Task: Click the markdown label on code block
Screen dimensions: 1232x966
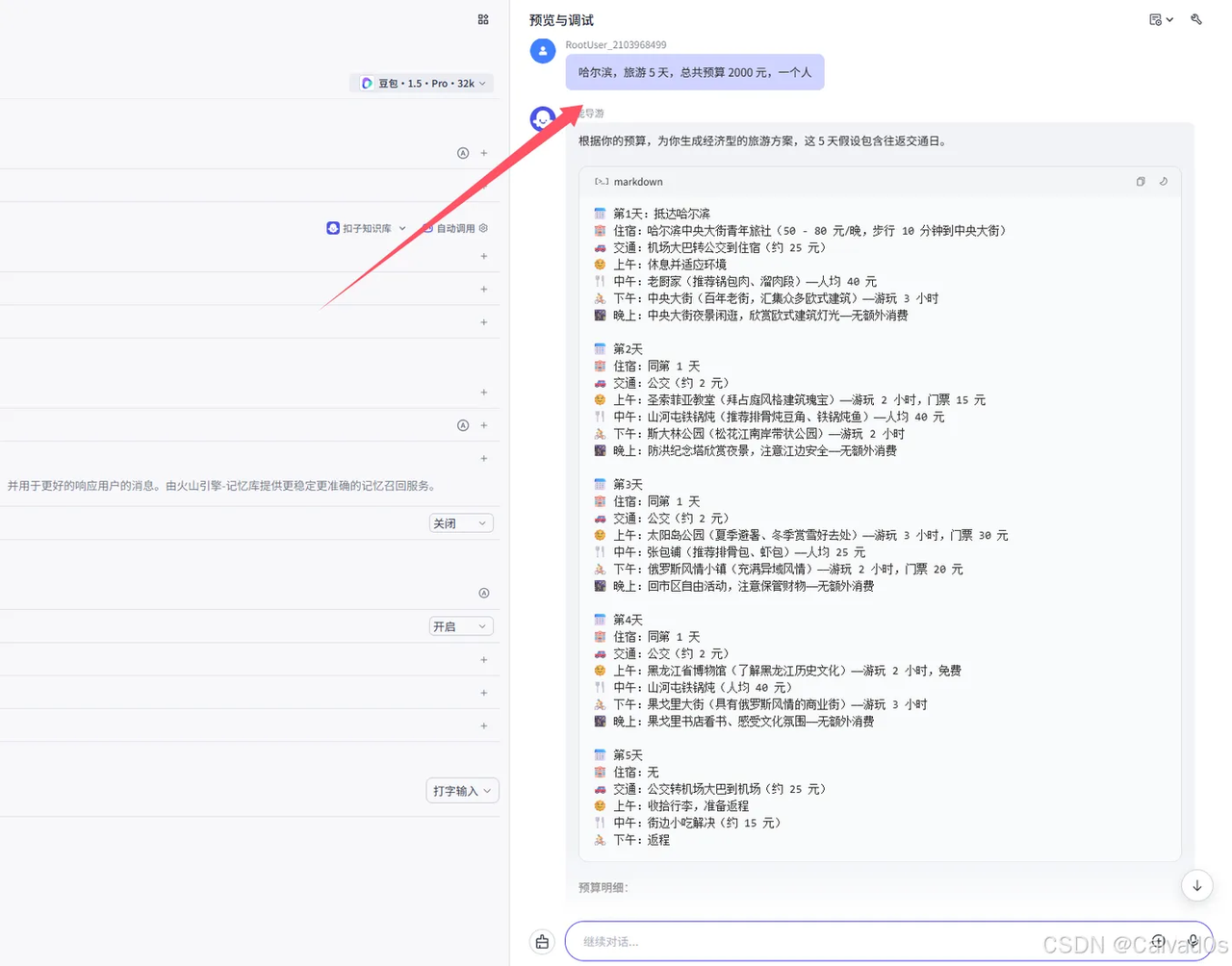Action: point(638,182)
